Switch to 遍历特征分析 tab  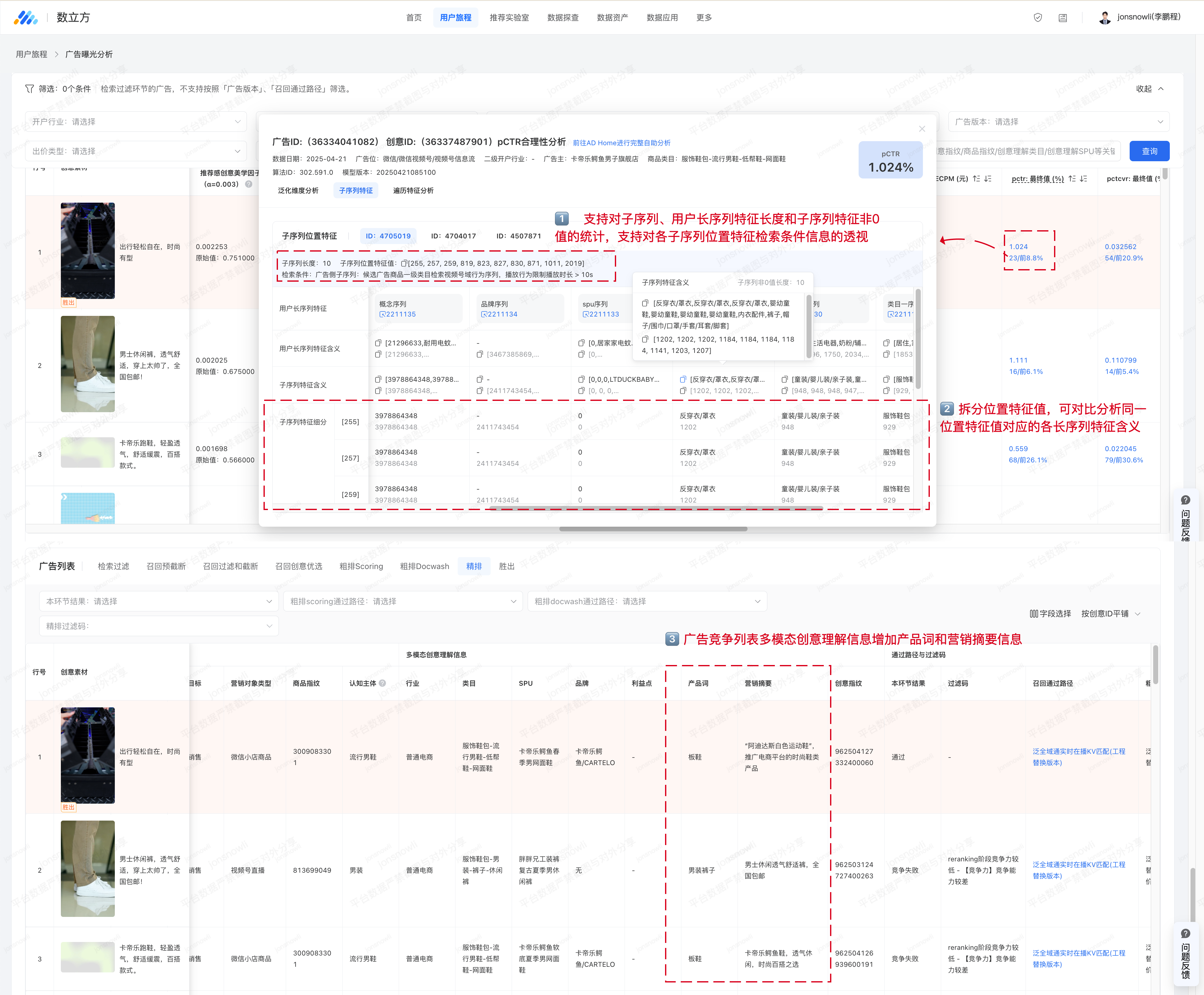click(413, 190)
